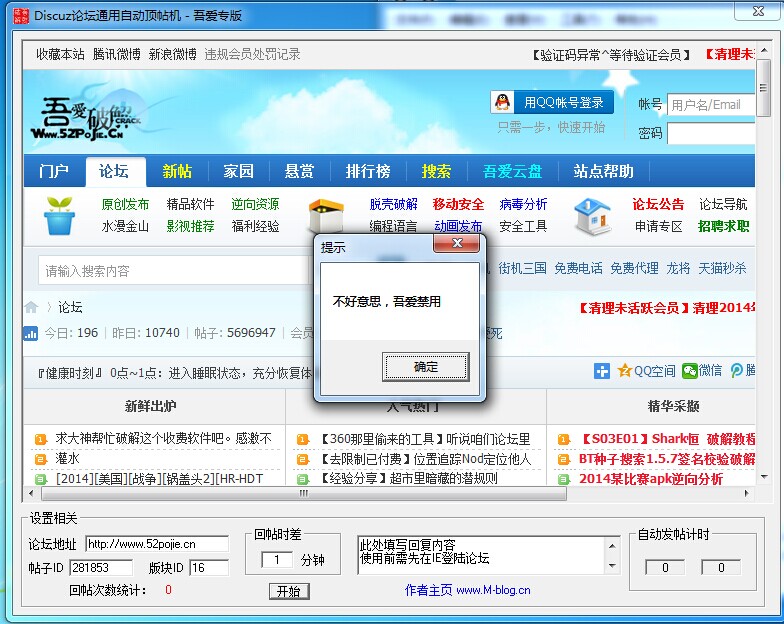784x624 pixels.
Task: Open the 精品软件 section link
Action: pos(190,204)
